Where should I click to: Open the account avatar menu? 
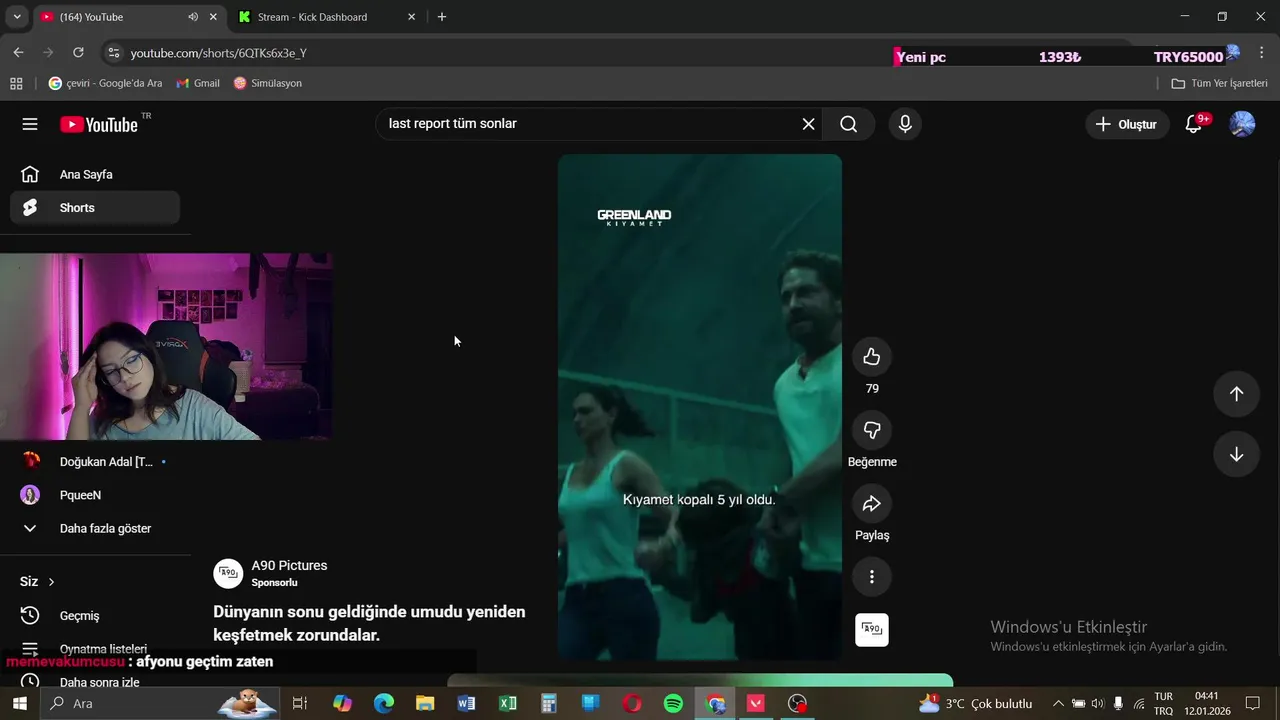[x=1242, y=124]
